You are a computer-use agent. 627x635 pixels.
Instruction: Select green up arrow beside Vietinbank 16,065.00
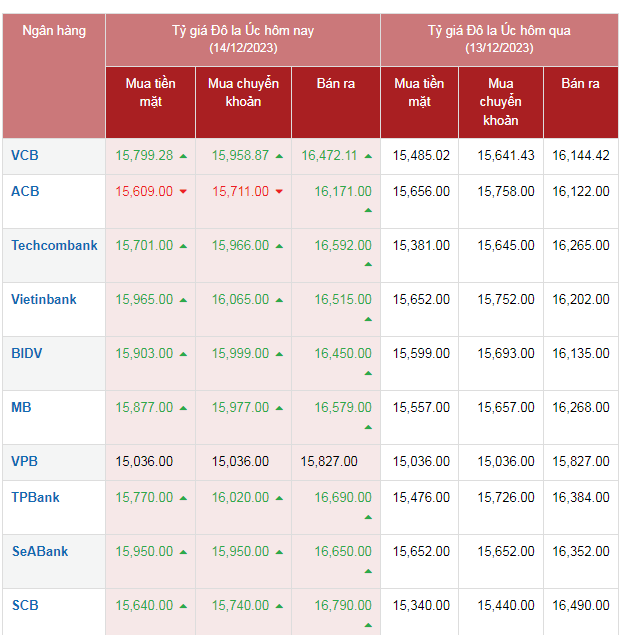(279, 300)
